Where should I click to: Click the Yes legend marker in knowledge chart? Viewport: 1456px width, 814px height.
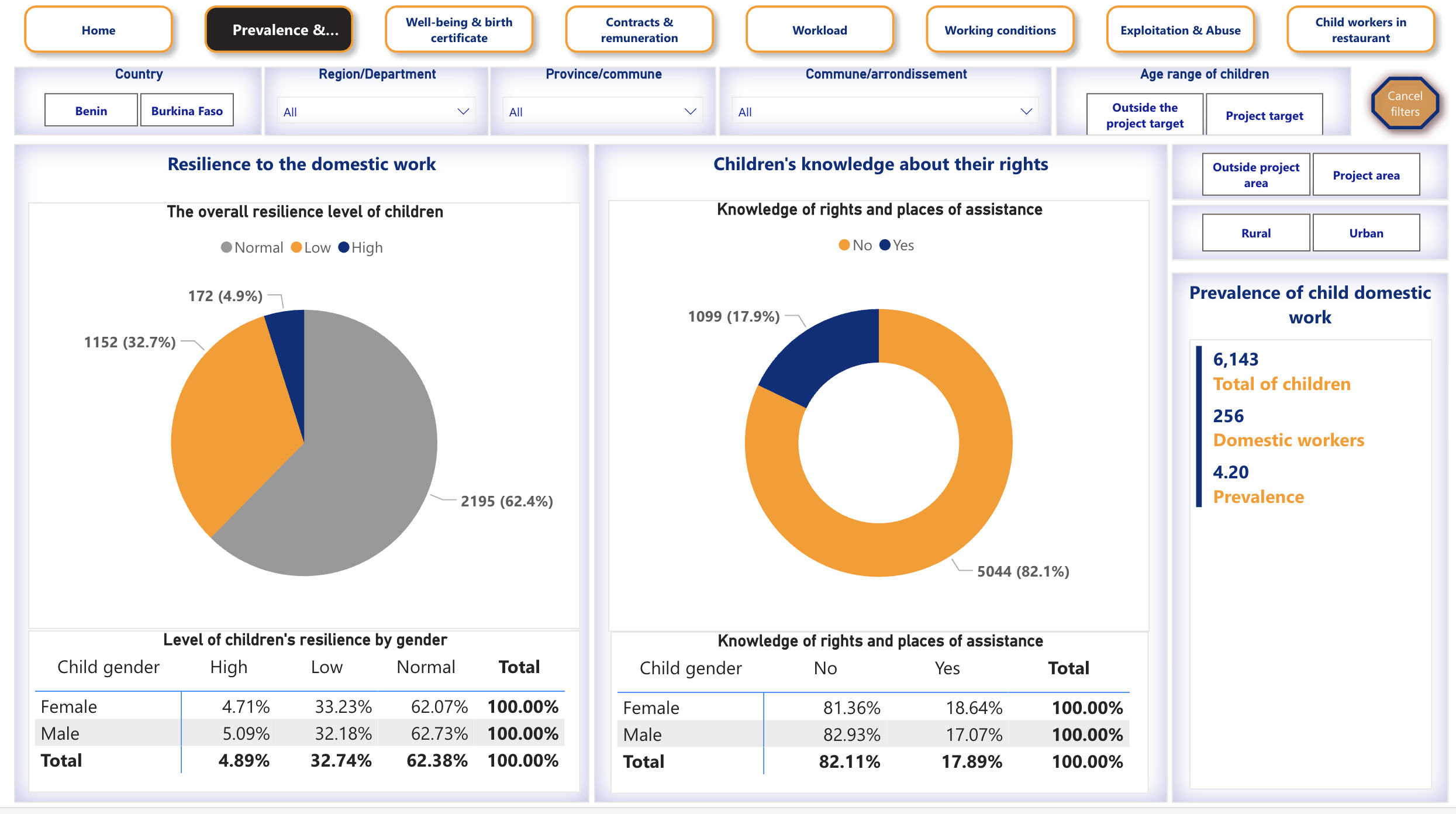[x=885, y=245]
